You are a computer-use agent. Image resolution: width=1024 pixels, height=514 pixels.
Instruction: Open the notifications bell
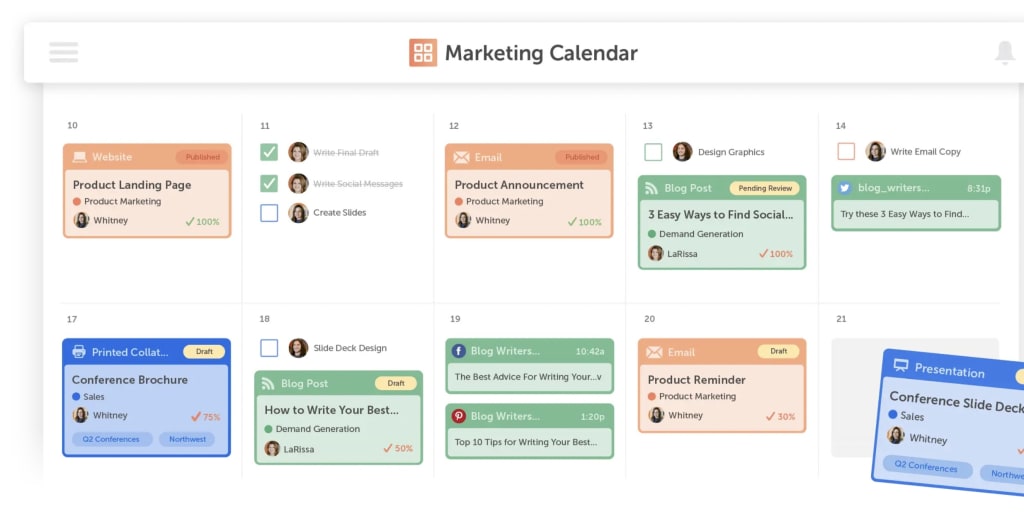(1005, 53)
